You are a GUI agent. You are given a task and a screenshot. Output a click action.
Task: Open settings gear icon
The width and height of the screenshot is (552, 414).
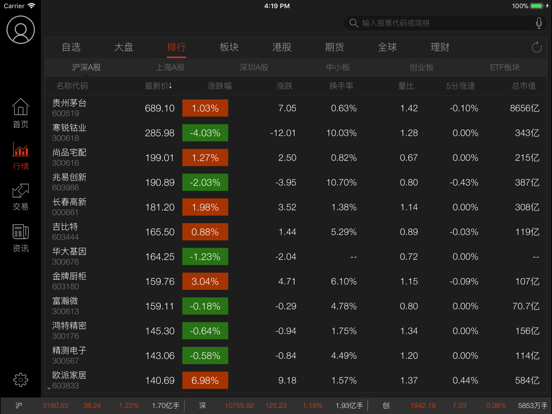[20, 380]
